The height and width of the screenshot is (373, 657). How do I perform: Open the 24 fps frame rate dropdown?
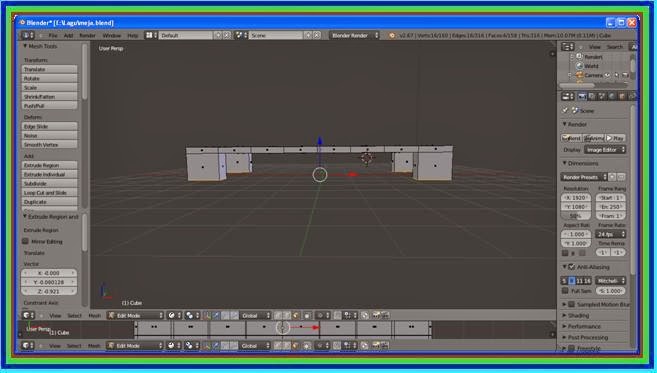coord(610,234)
